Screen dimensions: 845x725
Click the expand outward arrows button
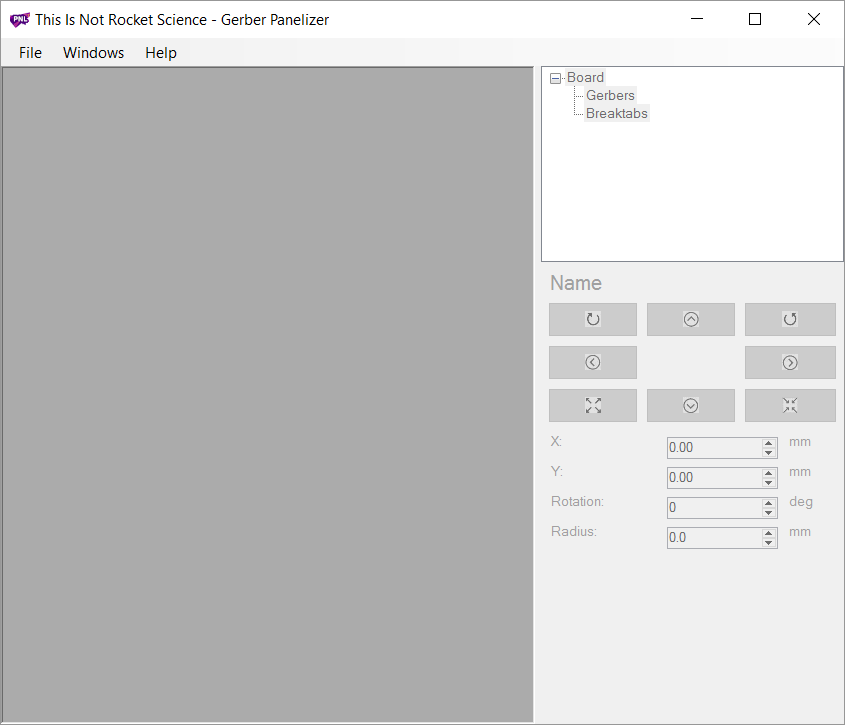pos(592,405)
